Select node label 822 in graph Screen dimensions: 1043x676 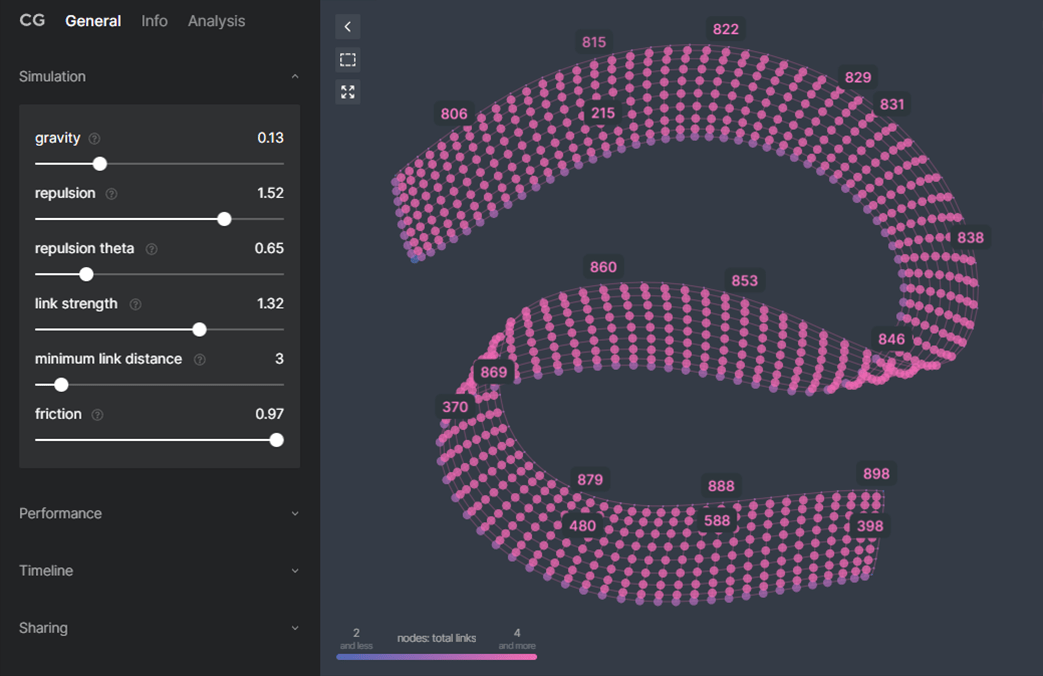point(725,30)
